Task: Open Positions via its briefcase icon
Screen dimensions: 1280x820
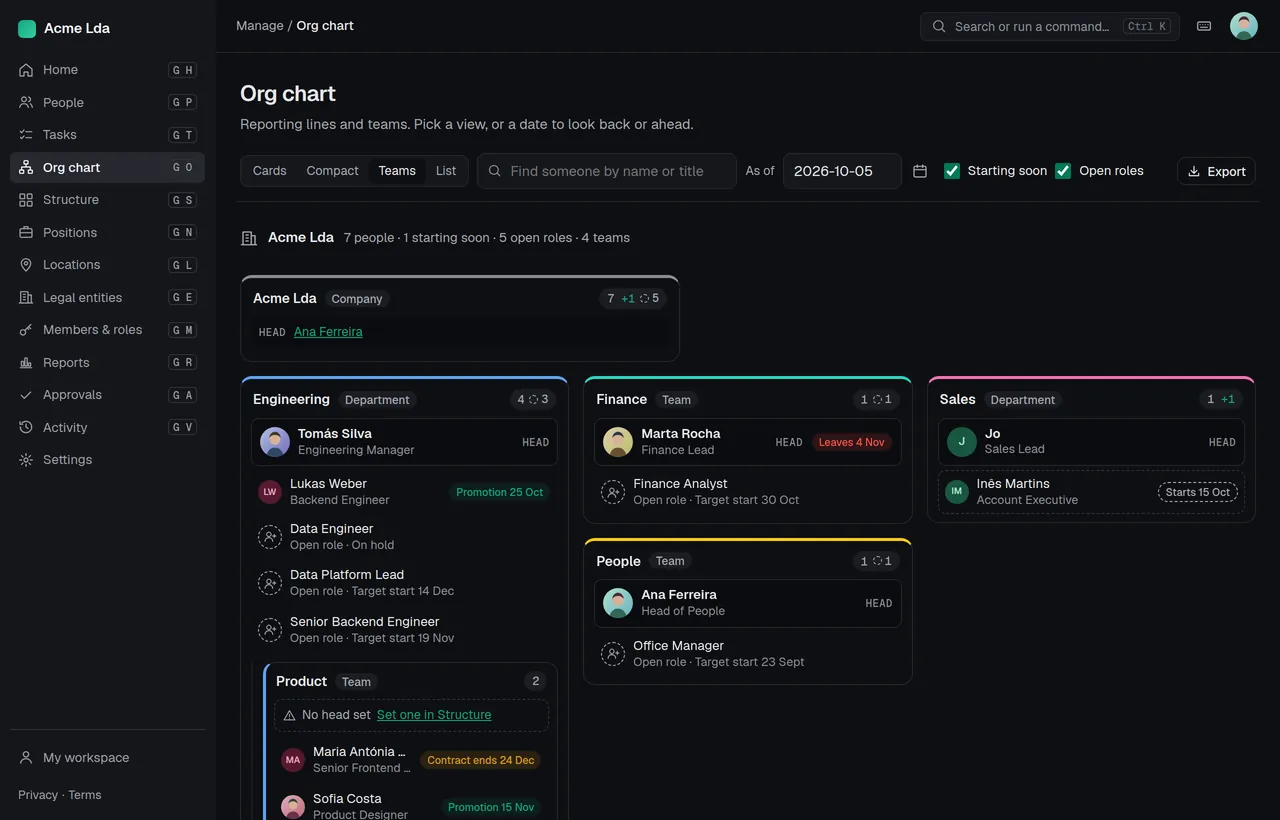Action: point(26,232)
